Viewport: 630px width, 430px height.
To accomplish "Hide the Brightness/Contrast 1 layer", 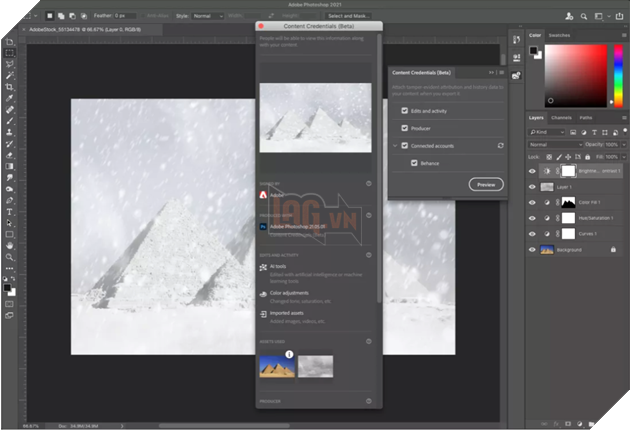I will pyautogui.click(x=532, y=171).
